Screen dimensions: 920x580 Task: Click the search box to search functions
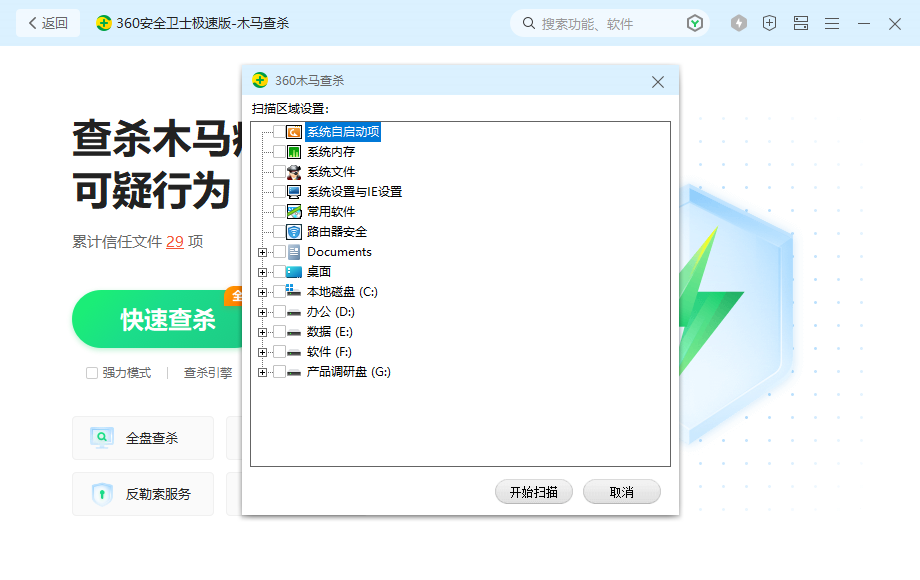pyautogui.click(x=590, y=22)
